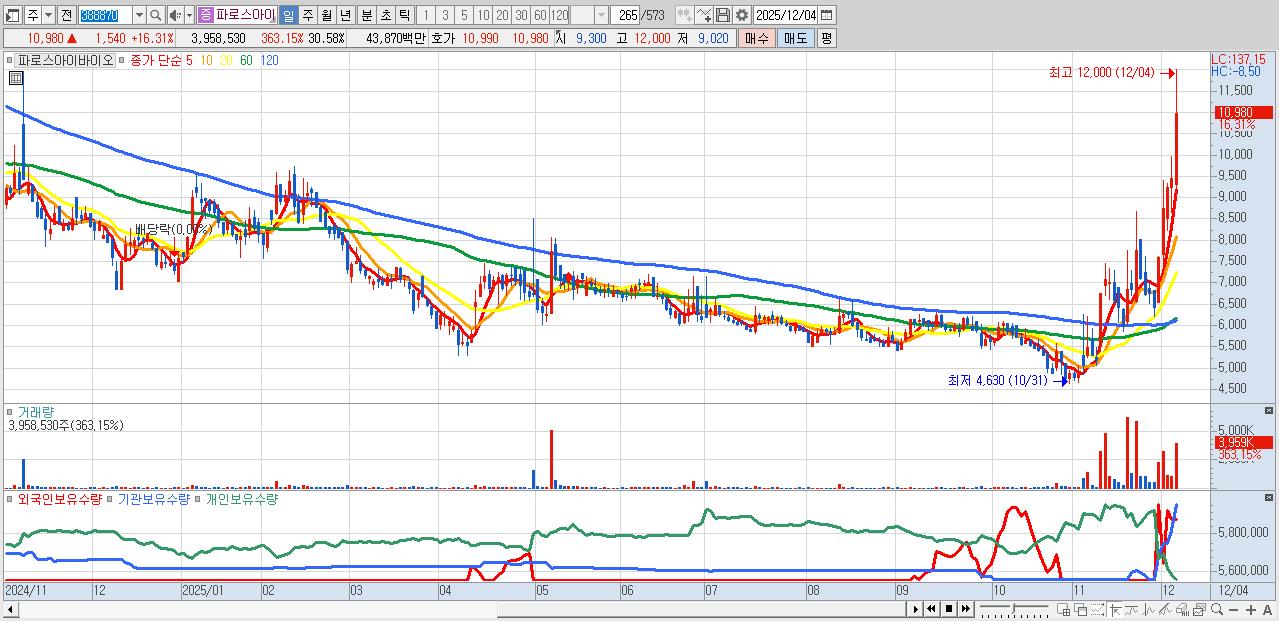Switch to 월 monthly period
Image resolution: width=1279 pixels, height=621 pixels.
click(326, 16)
